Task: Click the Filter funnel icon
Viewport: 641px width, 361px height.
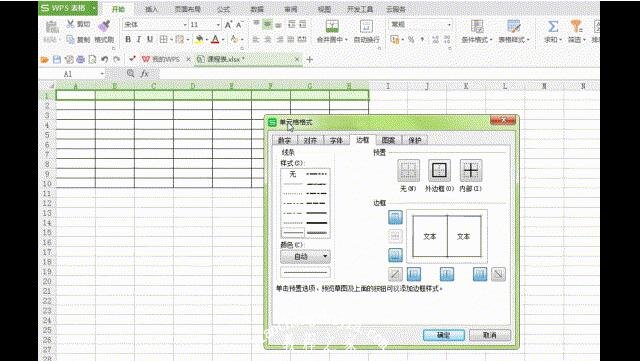Action: (x=576, y=26)
